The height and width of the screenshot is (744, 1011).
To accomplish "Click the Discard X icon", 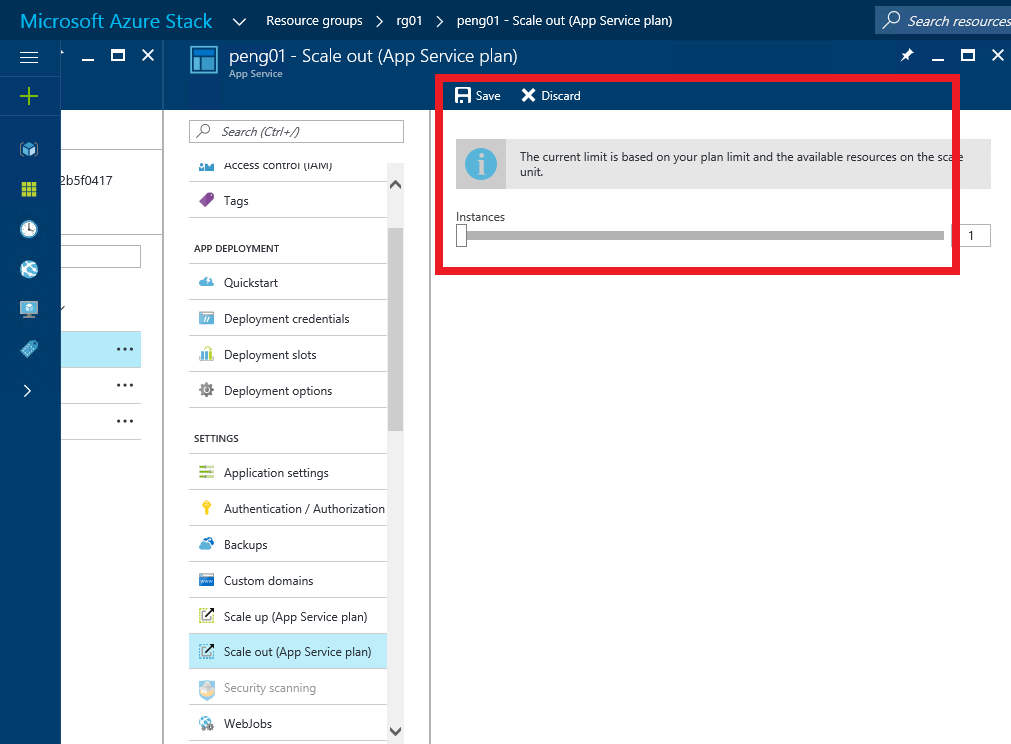I will 528,95.
